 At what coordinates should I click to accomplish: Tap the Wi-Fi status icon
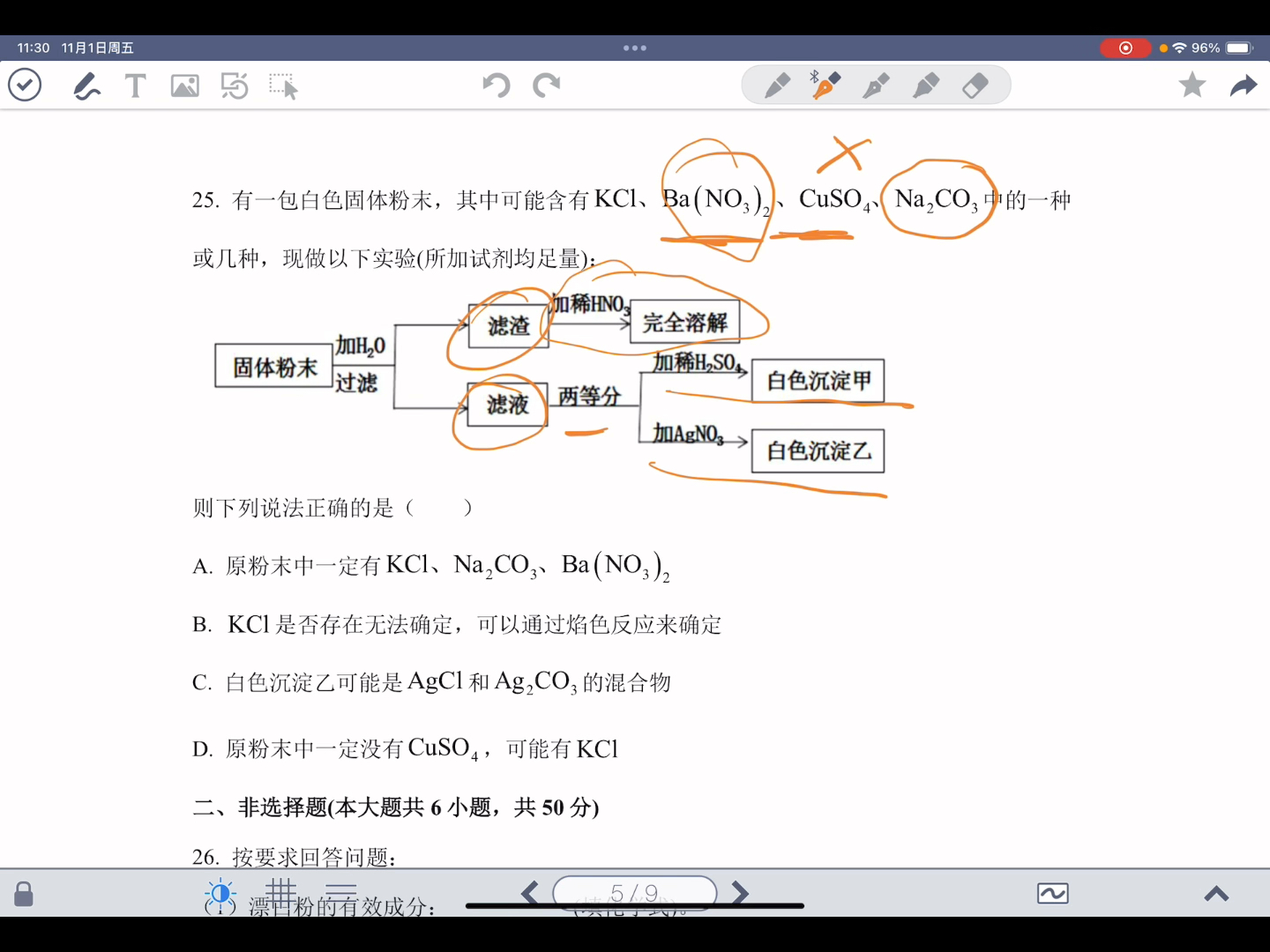pos(1179,48)
